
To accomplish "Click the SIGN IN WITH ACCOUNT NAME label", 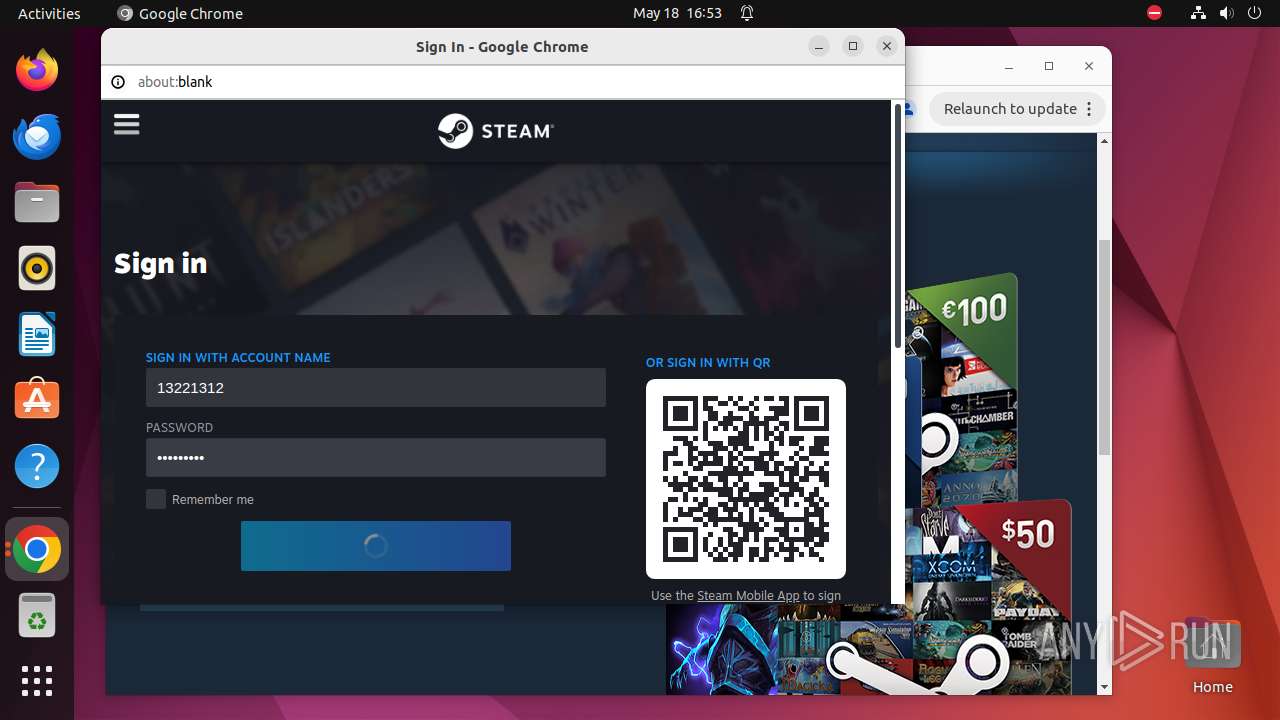I will point(238,358).
